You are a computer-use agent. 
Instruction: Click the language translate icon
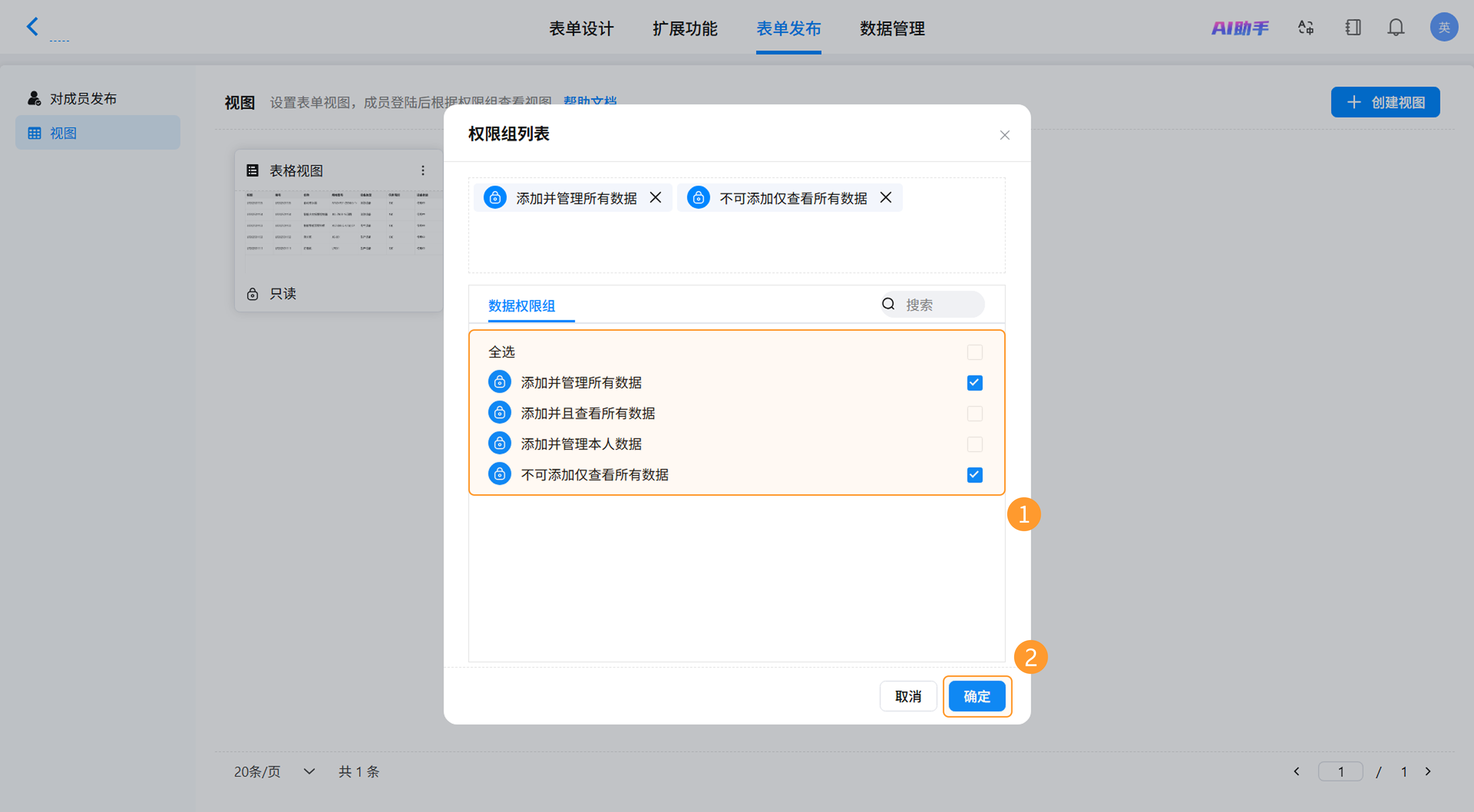coord(1305,28)
